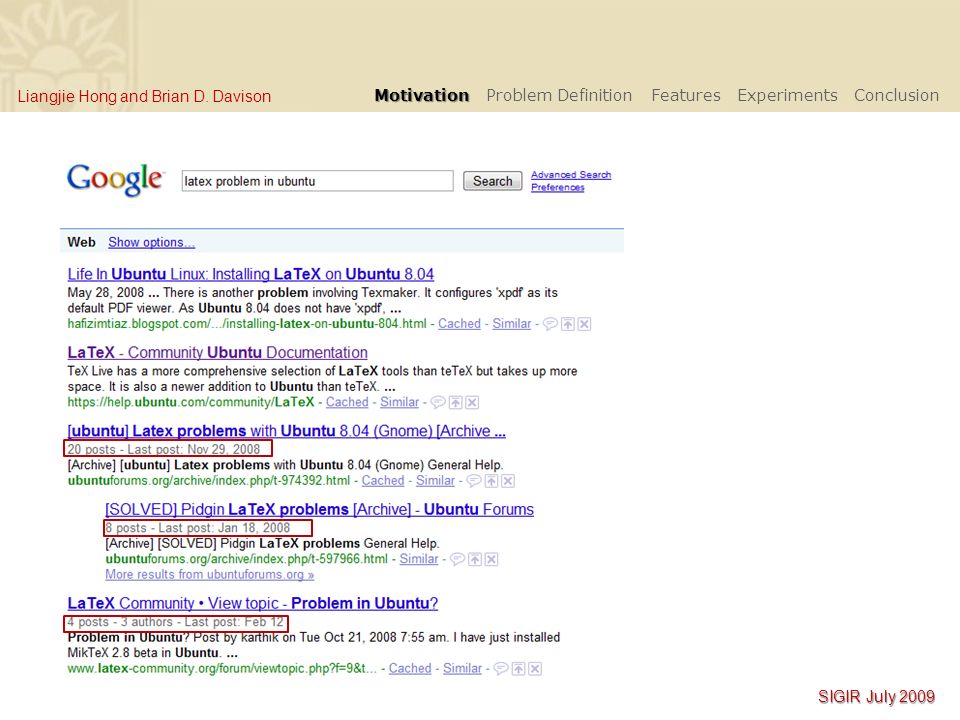Click remove X icon on latex-community.org result
This screenshot has height=720, width=960.
(535, 669)
